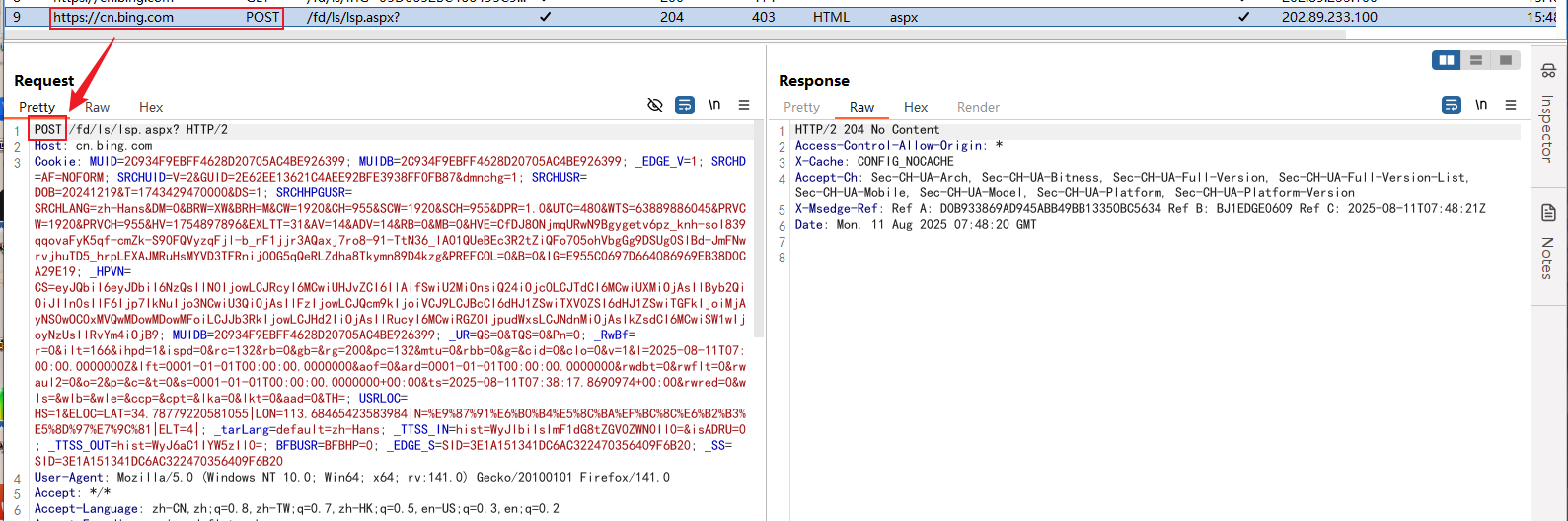Select Hex tab in Response panel

[x=916, y=107]
